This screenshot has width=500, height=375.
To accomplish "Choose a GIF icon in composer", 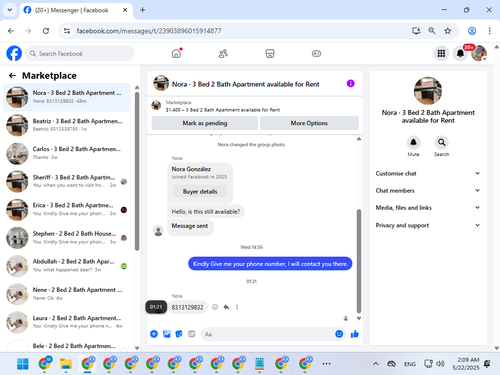I will click(x=191, y=334).
